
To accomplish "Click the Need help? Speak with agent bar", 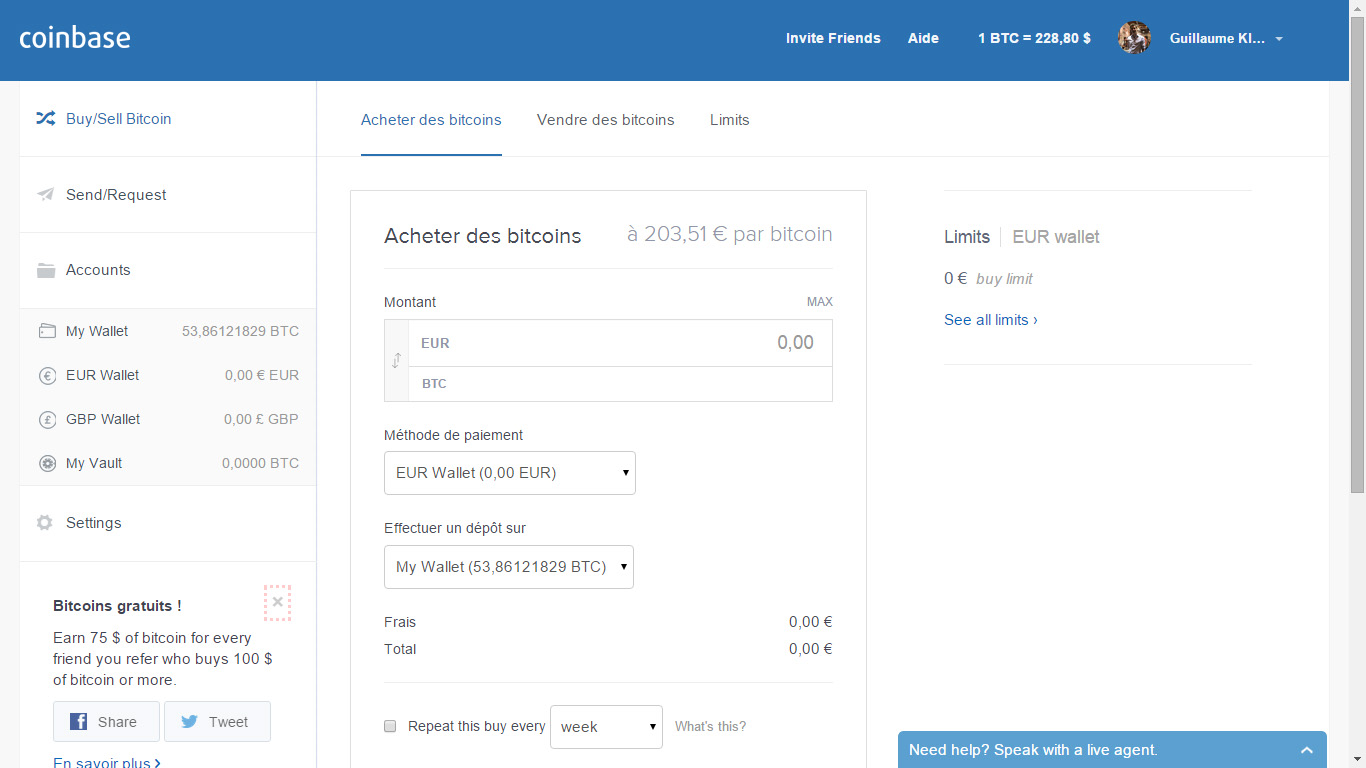I will (1112, 750).
